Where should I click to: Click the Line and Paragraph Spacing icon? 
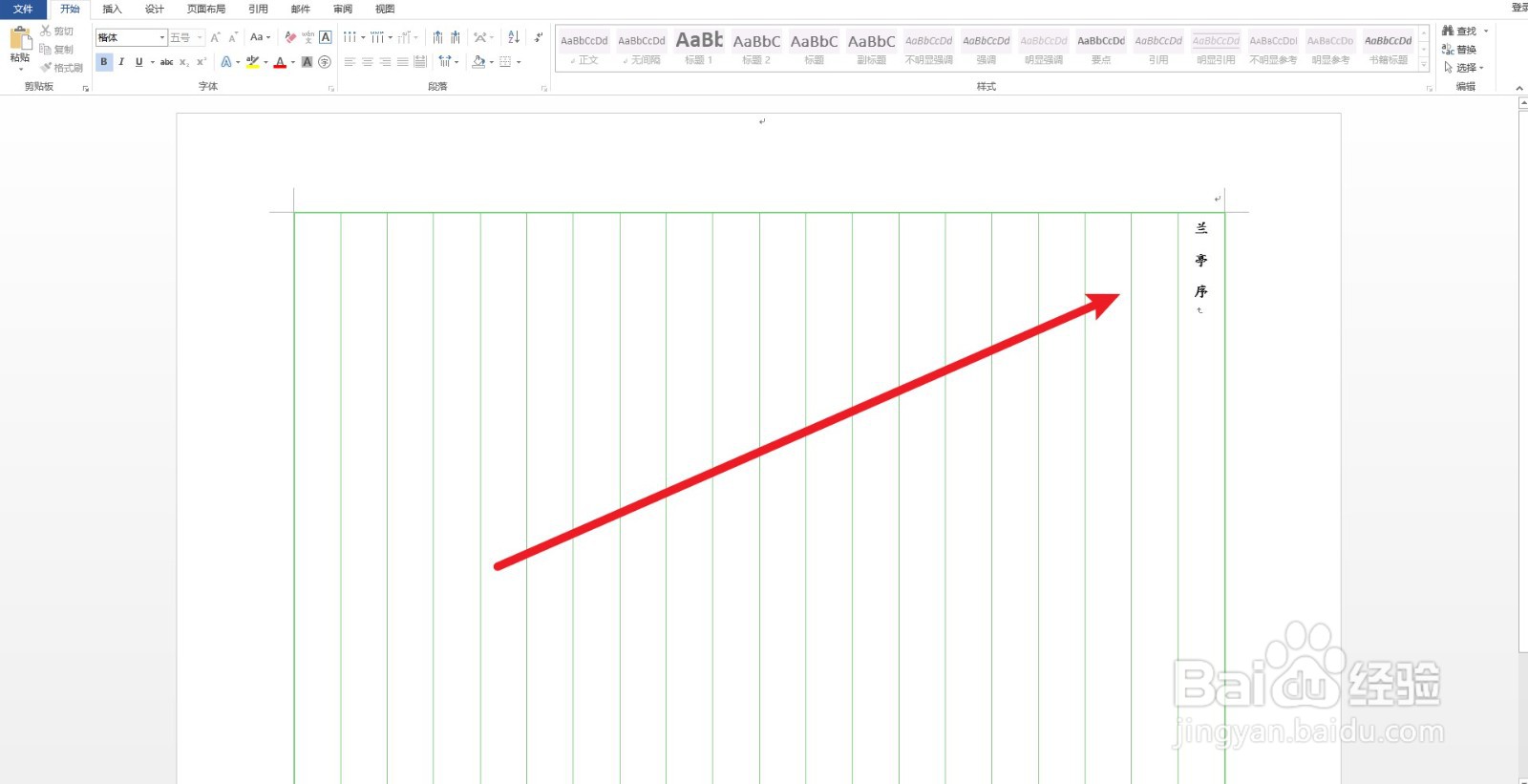pyautogui.click(x=445, y=62)
